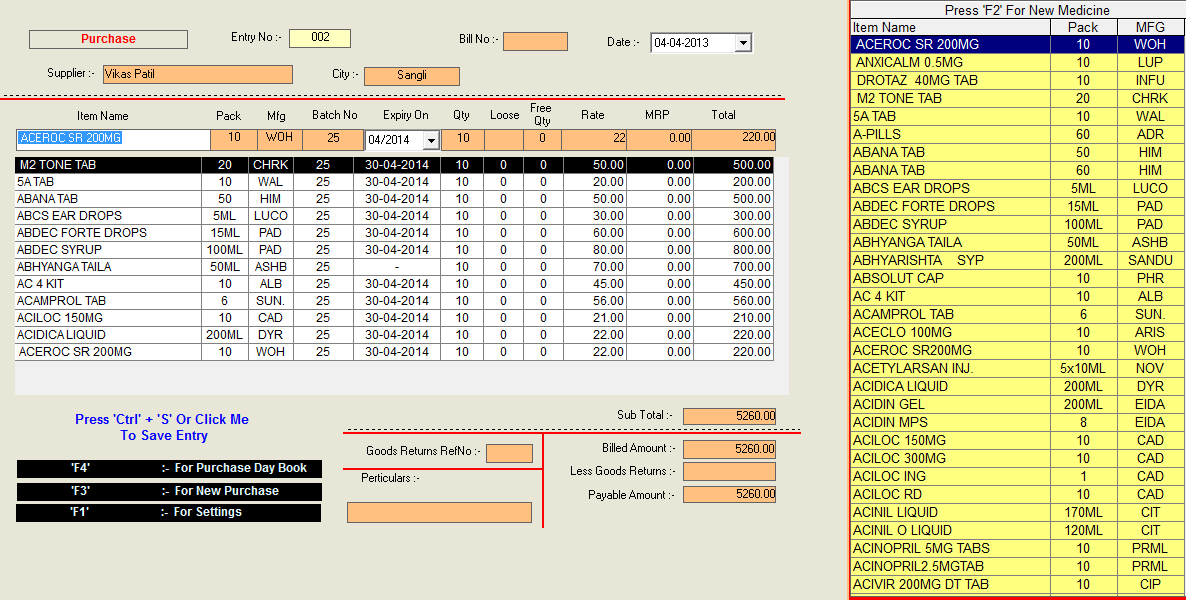Viewport: 1186px width, 600px height.
Task: Click the Less Goods Returns field
Action: coord(729,472)
